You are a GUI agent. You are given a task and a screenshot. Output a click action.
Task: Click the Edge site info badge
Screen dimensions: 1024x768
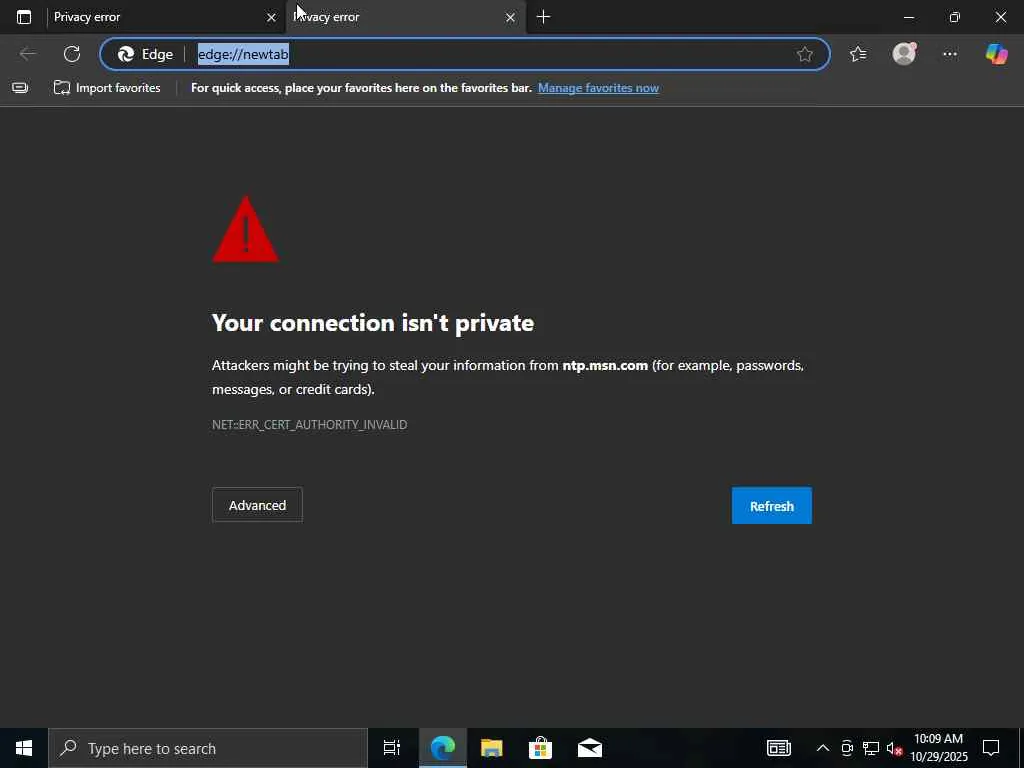145,54
